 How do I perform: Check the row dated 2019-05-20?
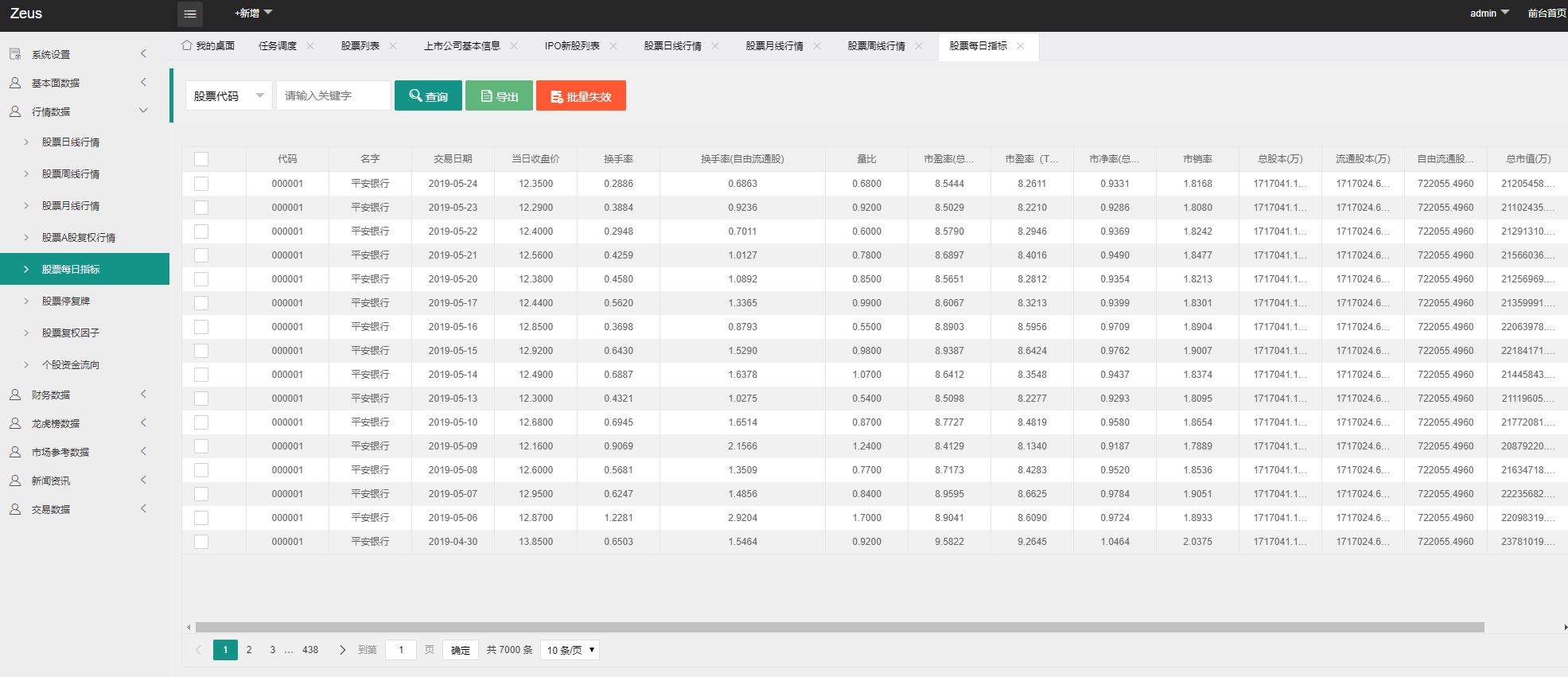pos(201,279)
